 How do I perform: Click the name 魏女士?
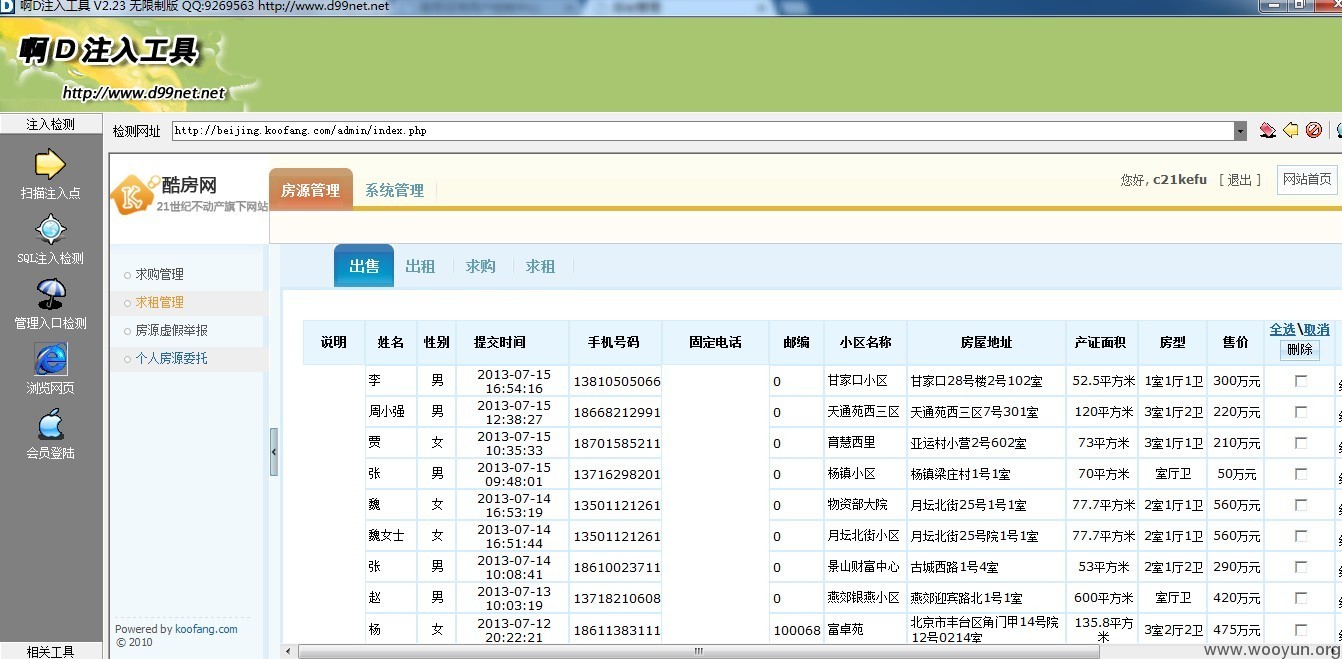tap(386, 535)
